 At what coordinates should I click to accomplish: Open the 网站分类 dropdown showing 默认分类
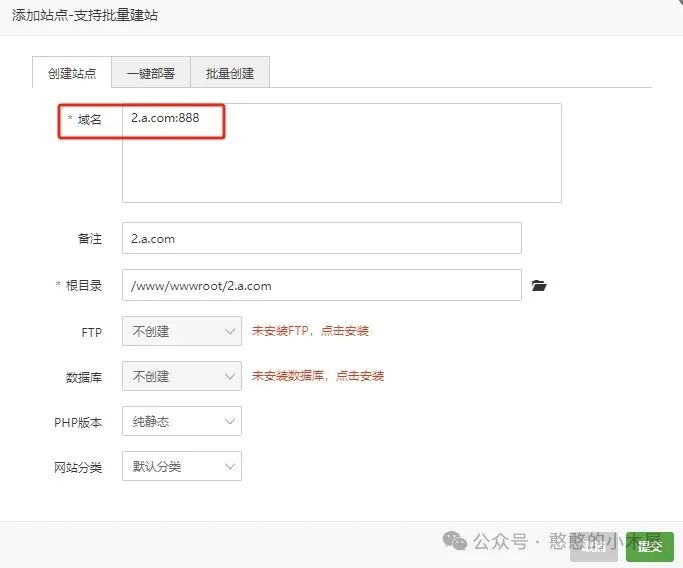[x=181, y=466]
